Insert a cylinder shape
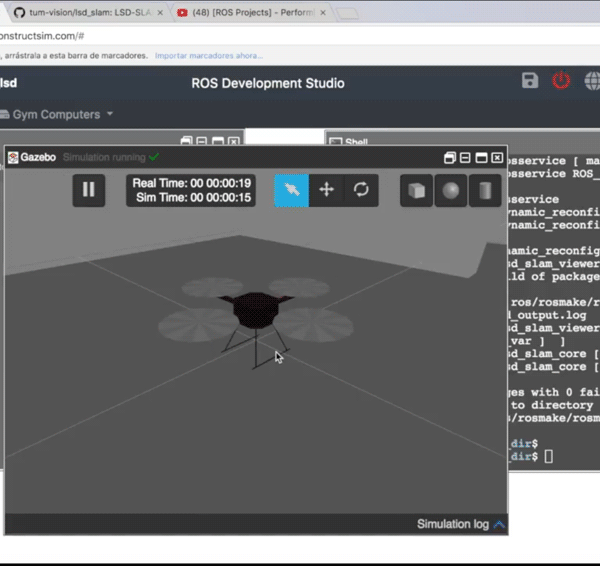 485,190
